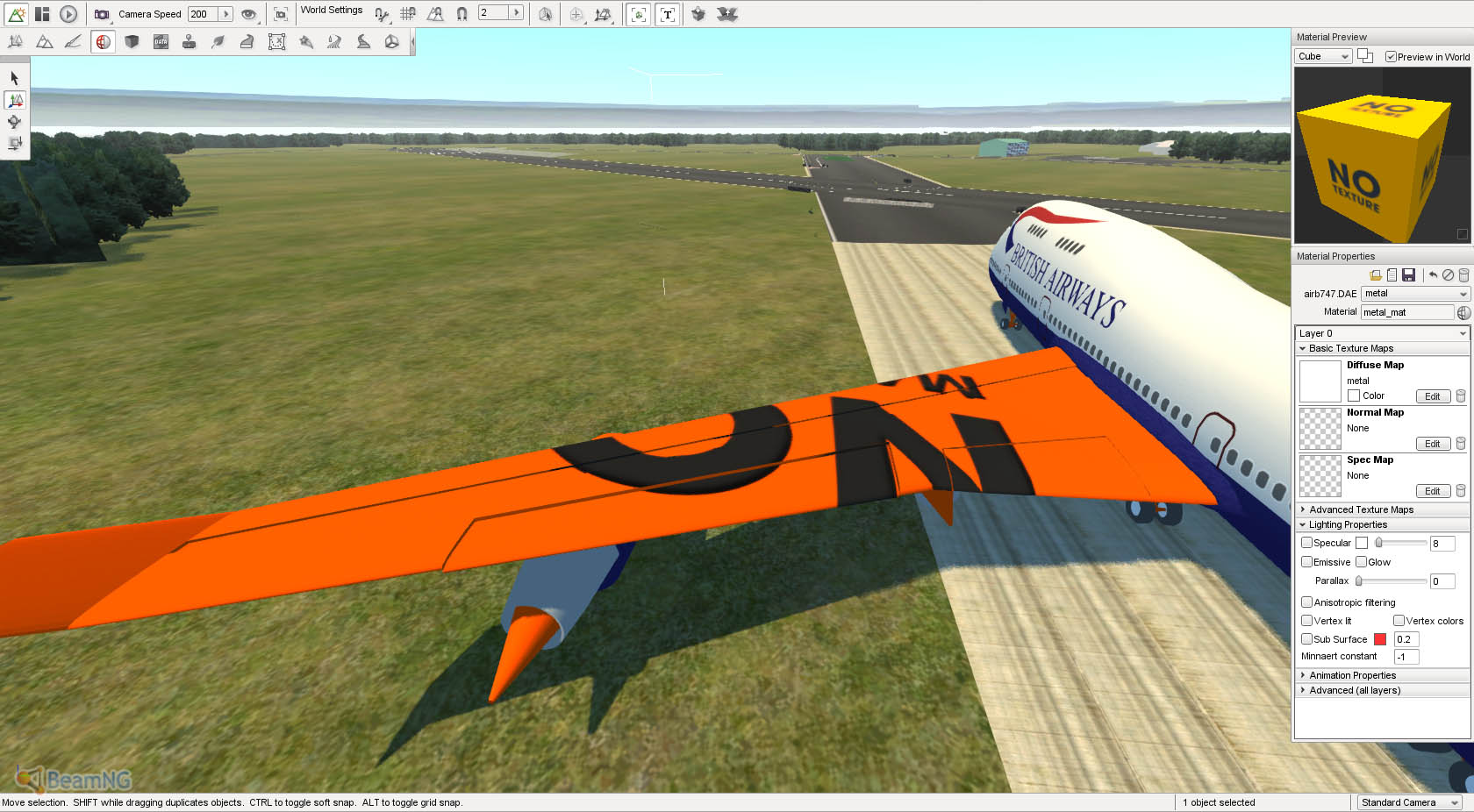Click globe icon next to metal_mat
Image resolution: width=1474 pixels, height=812 pixels.
[x=1463, y=313]
